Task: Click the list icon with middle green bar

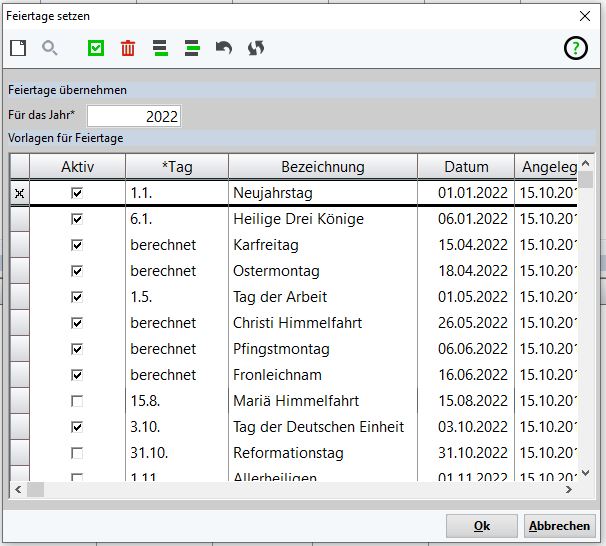Action: tap(192, 48)
